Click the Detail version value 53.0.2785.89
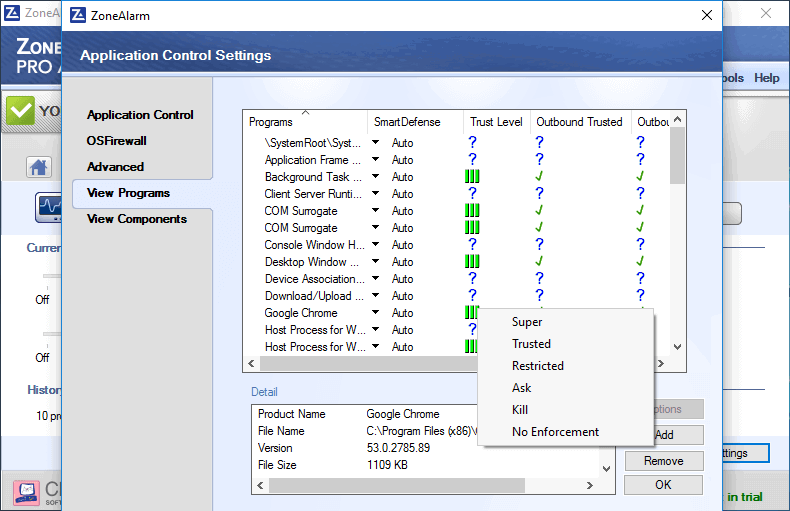Screen dimensions: 790x511 click(x=398, y=448)
